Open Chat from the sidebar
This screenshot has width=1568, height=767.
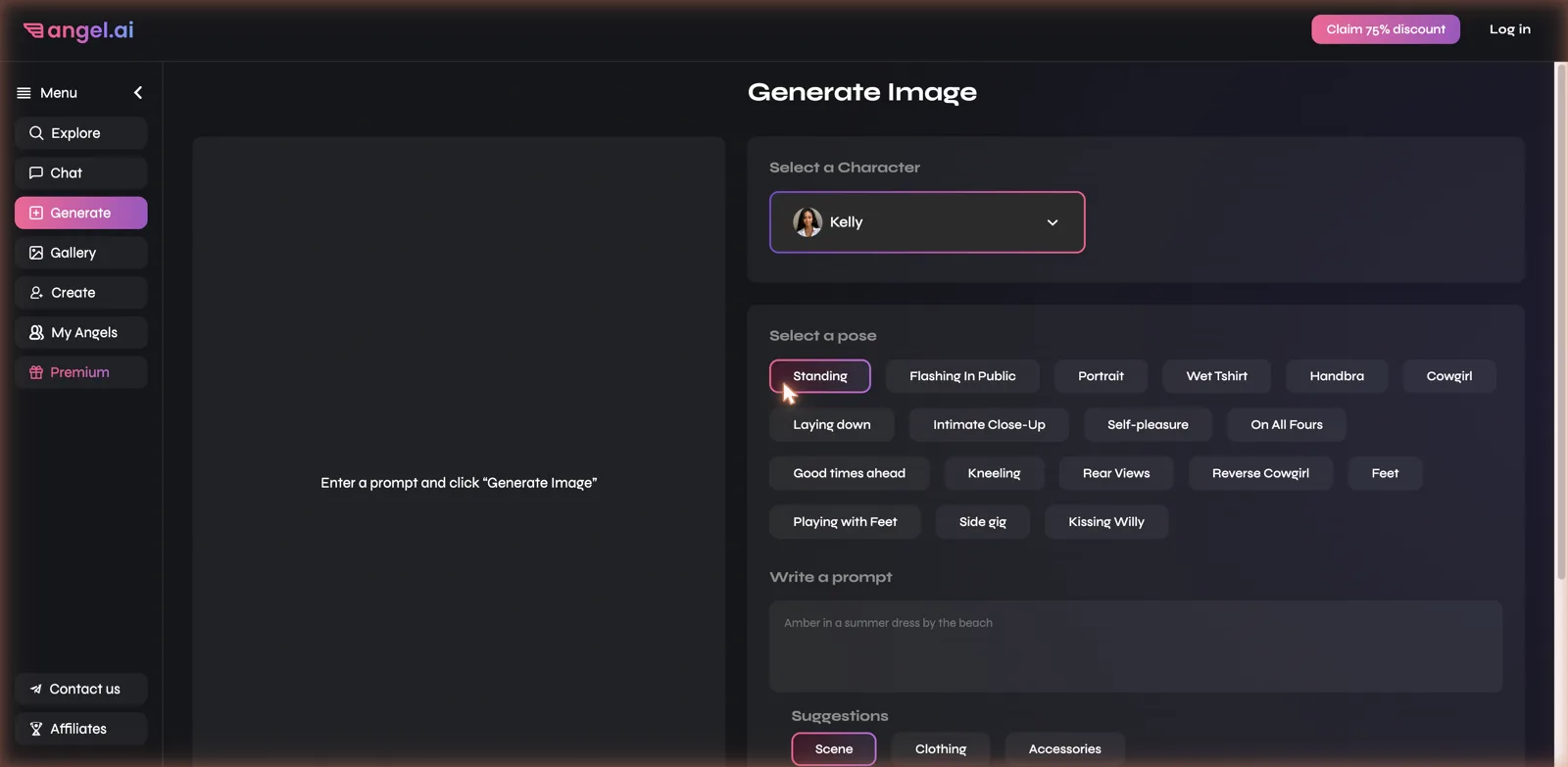click(x=81, y=173)
